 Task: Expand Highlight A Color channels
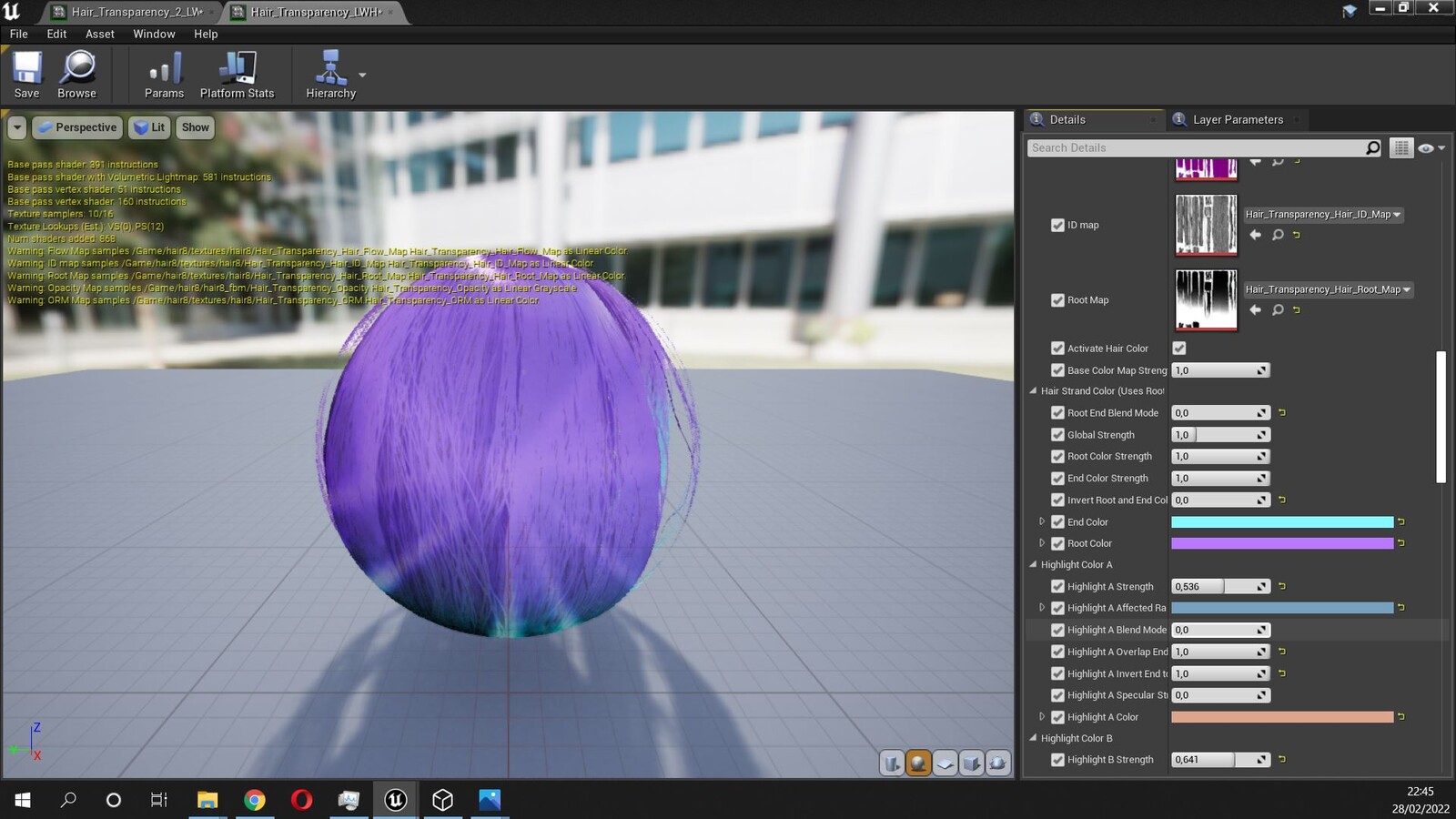[x=1042, y=716]
